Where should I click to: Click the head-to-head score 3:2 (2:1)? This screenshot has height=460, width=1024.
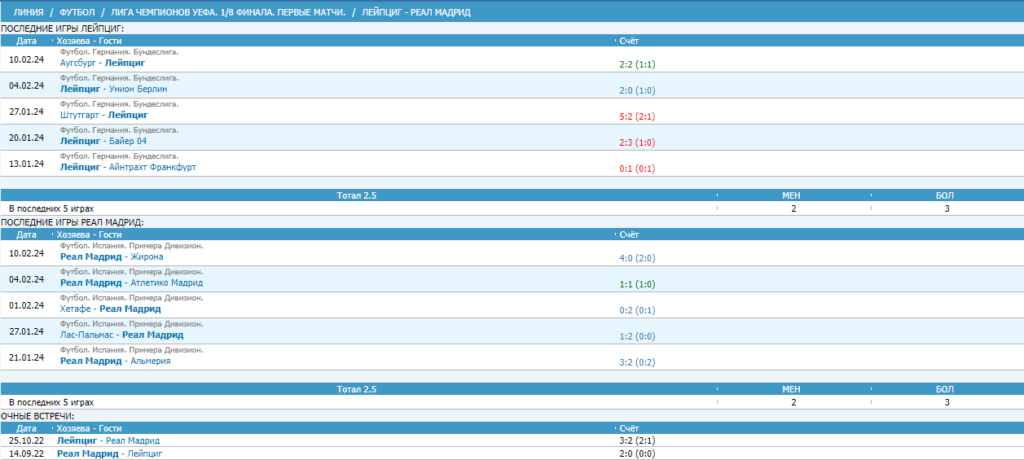[637, 441]
